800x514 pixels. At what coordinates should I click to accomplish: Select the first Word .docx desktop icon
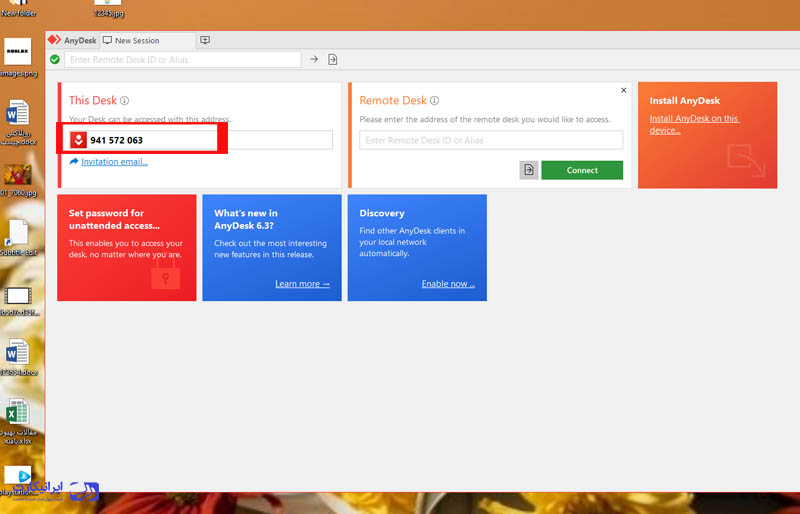[x=18, y=123]
